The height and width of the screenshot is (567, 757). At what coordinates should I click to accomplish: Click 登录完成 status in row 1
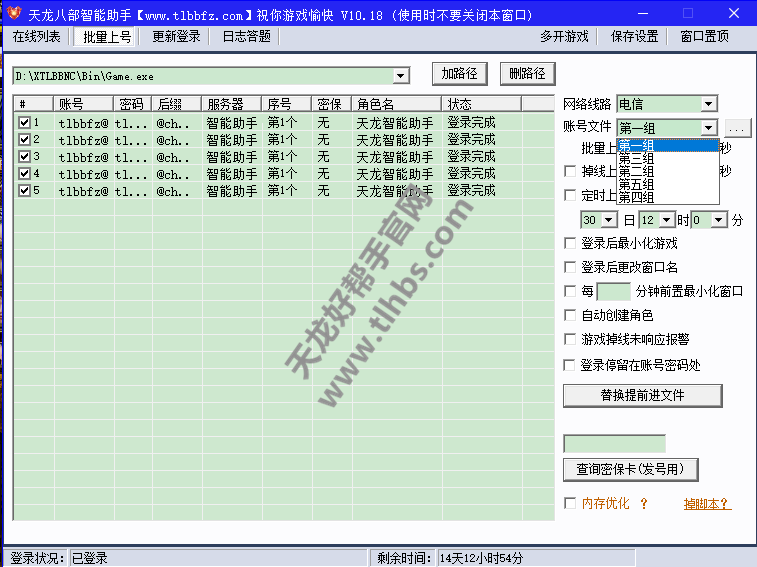click(471, 123)
